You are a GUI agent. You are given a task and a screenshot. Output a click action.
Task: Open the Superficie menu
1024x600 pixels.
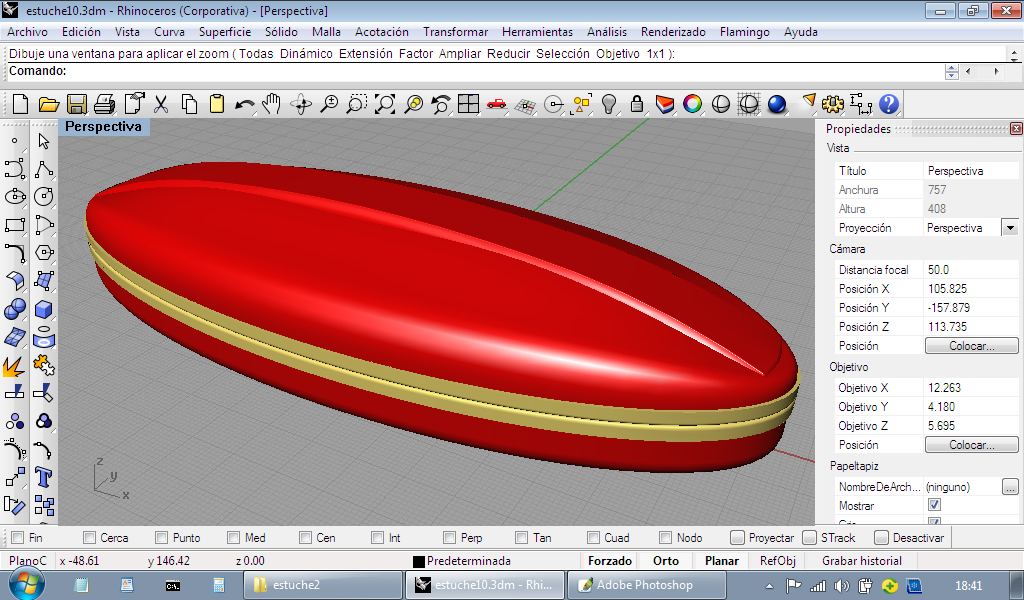pos(224,32)
